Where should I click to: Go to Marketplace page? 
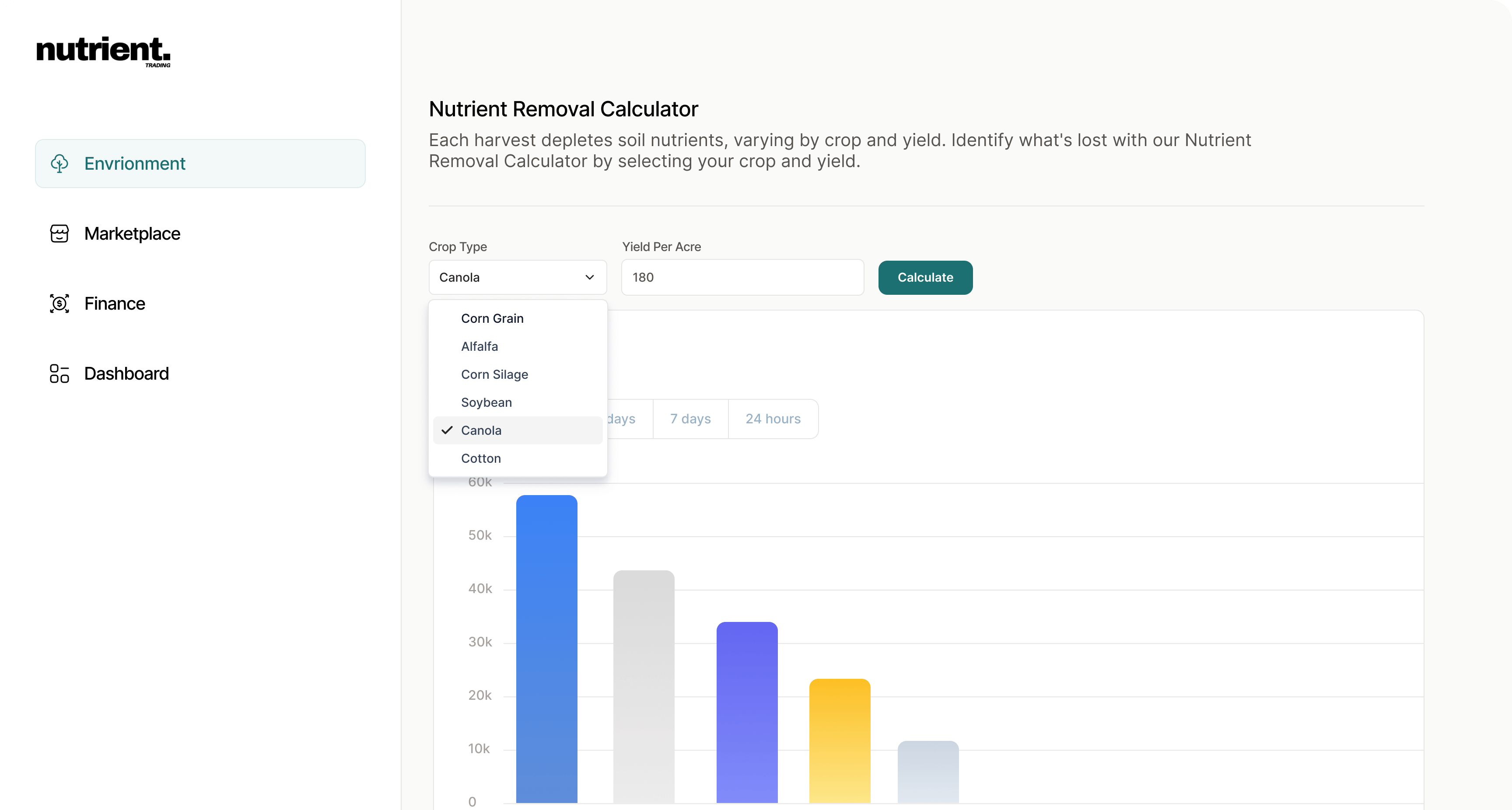[132, 234]
